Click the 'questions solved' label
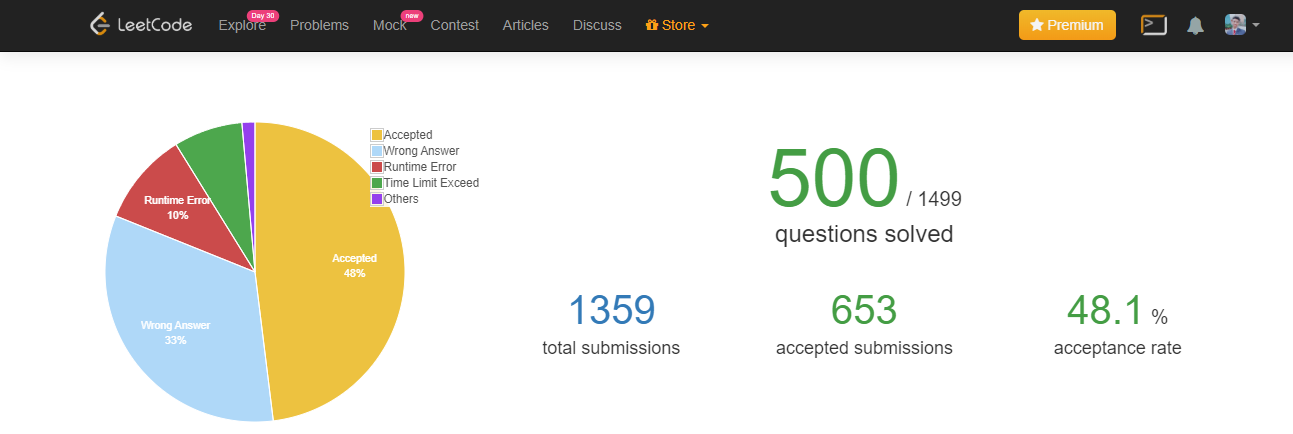 (864, 235)
